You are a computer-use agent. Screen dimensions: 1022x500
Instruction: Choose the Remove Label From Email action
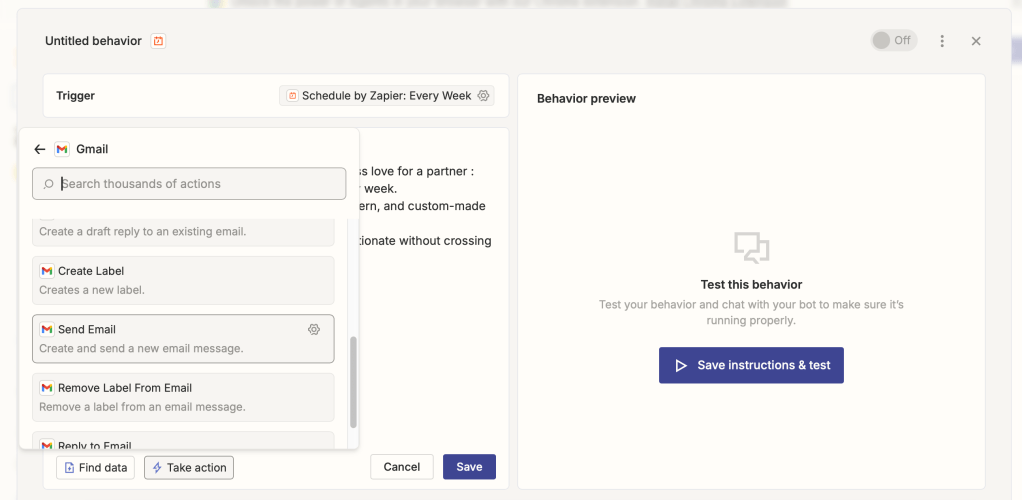pos(183,397)
